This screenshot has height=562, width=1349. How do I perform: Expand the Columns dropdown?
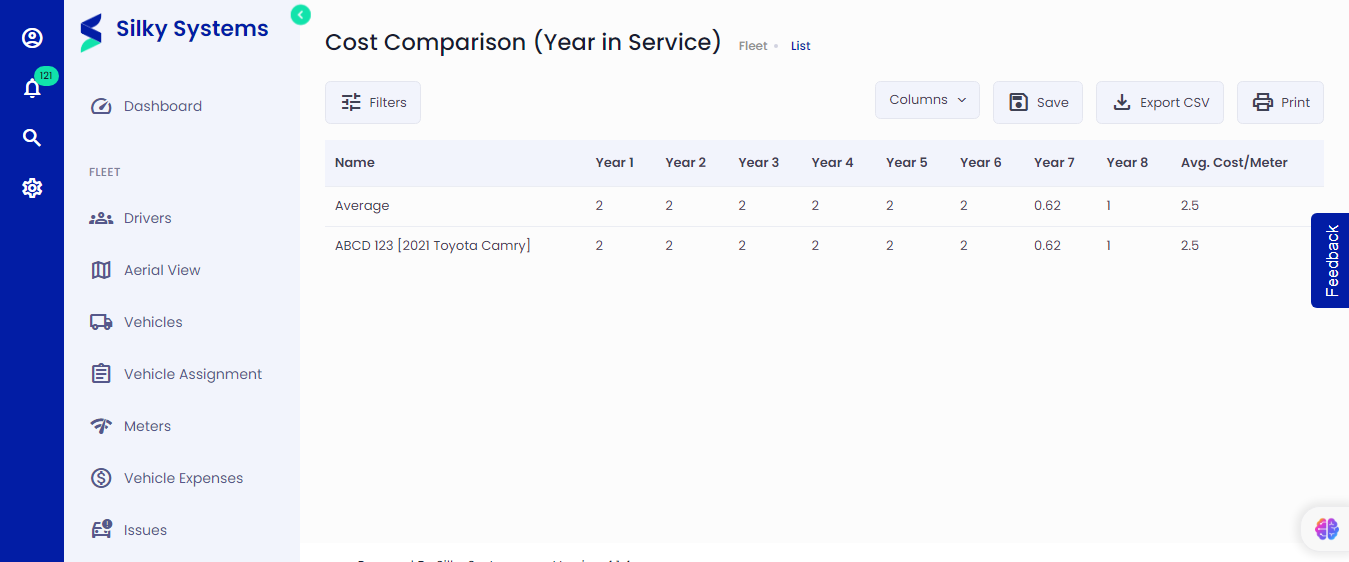[x=927, y=100]
